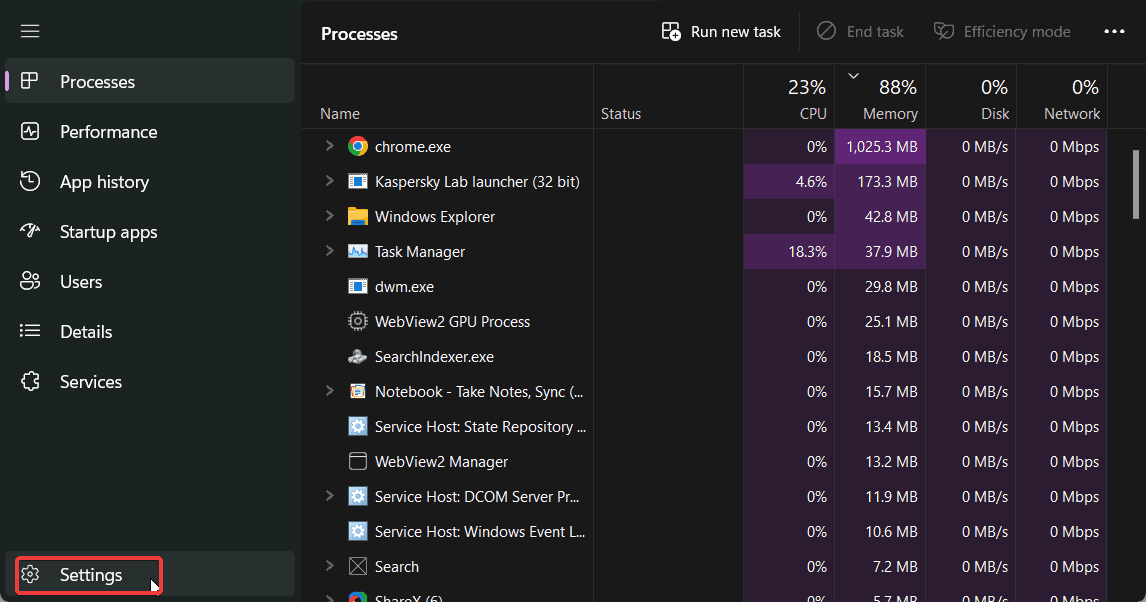Image resolution: width=1146 pixels, height=602 pixels.
Task: Click the Details list icon
Action: click(x=30, y=331)
